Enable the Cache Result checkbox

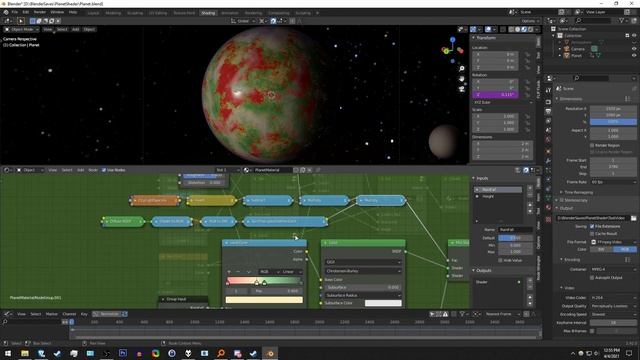click(592, 233)
